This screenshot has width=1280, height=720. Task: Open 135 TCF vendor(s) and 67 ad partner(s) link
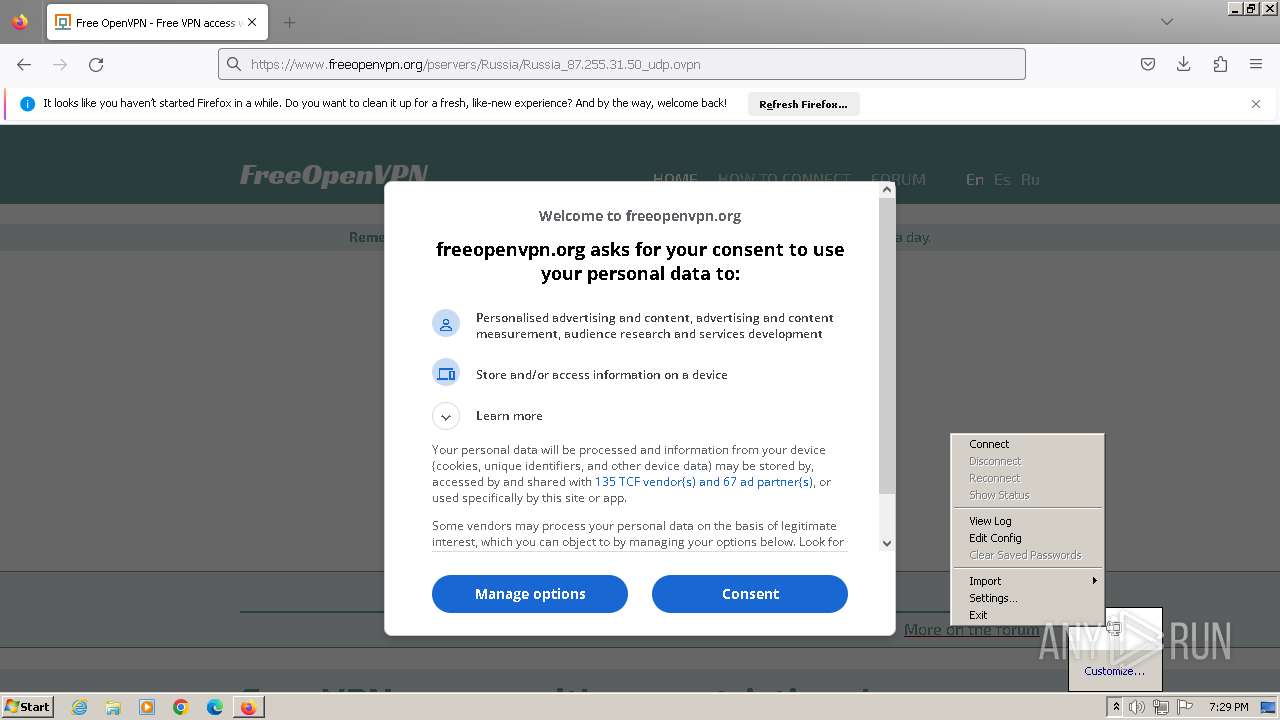704,482
